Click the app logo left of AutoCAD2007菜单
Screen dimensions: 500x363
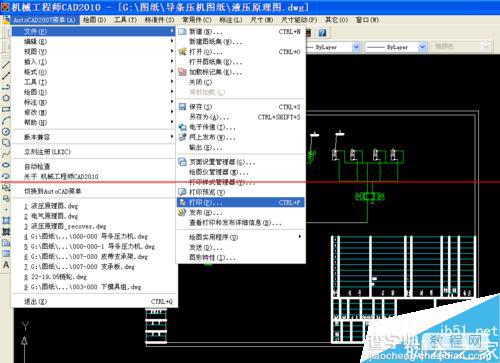click(6, 20)
